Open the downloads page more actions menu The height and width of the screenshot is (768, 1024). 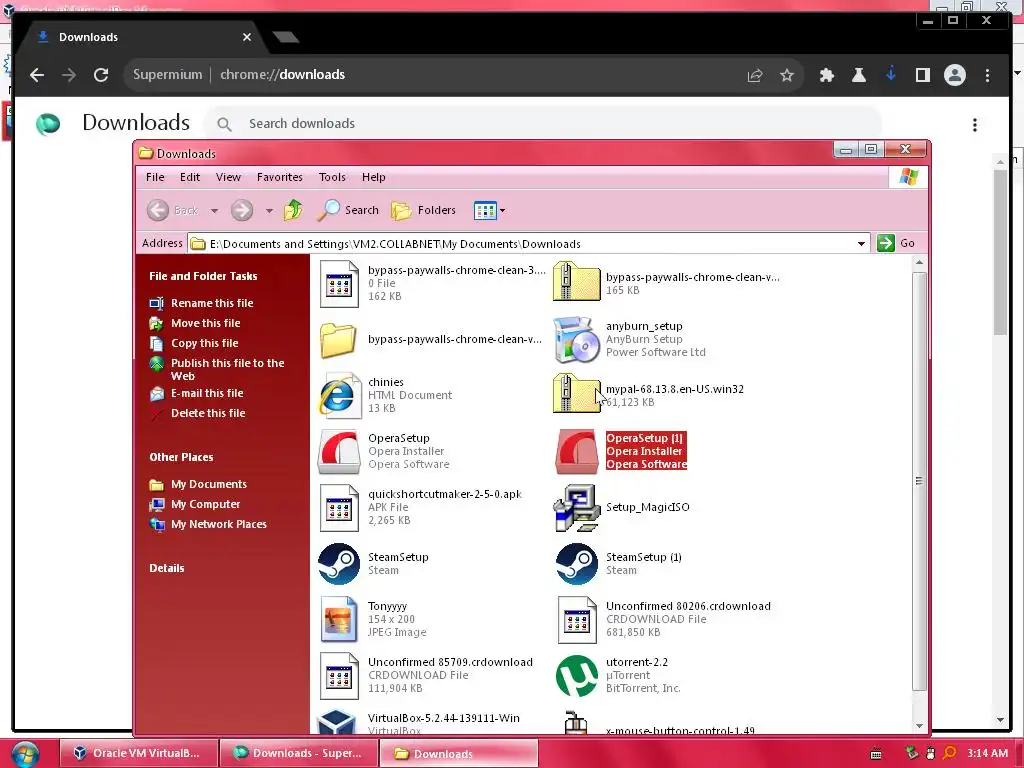[974, 125]
